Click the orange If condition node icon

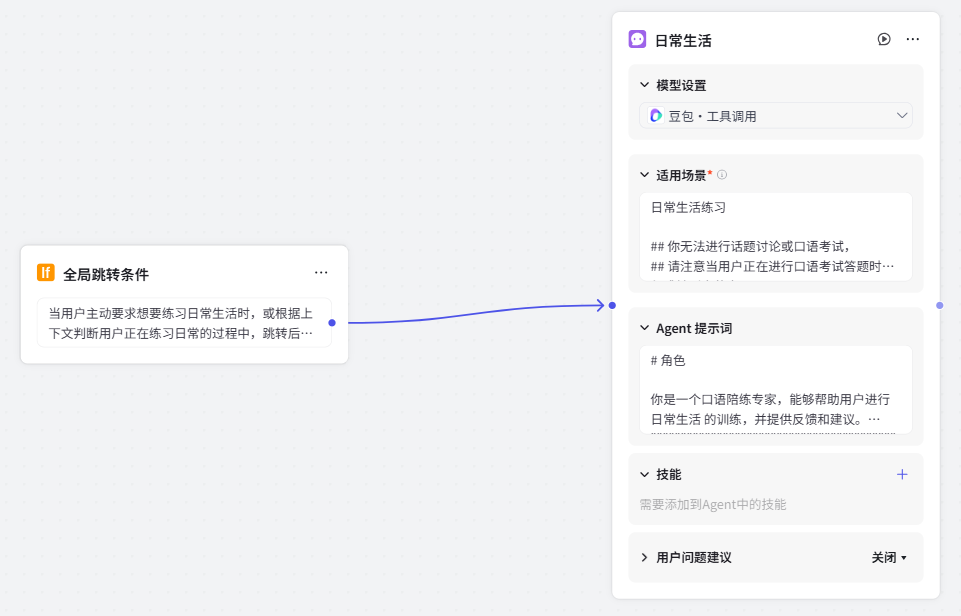pyautogui.click(x=45, y=273)
